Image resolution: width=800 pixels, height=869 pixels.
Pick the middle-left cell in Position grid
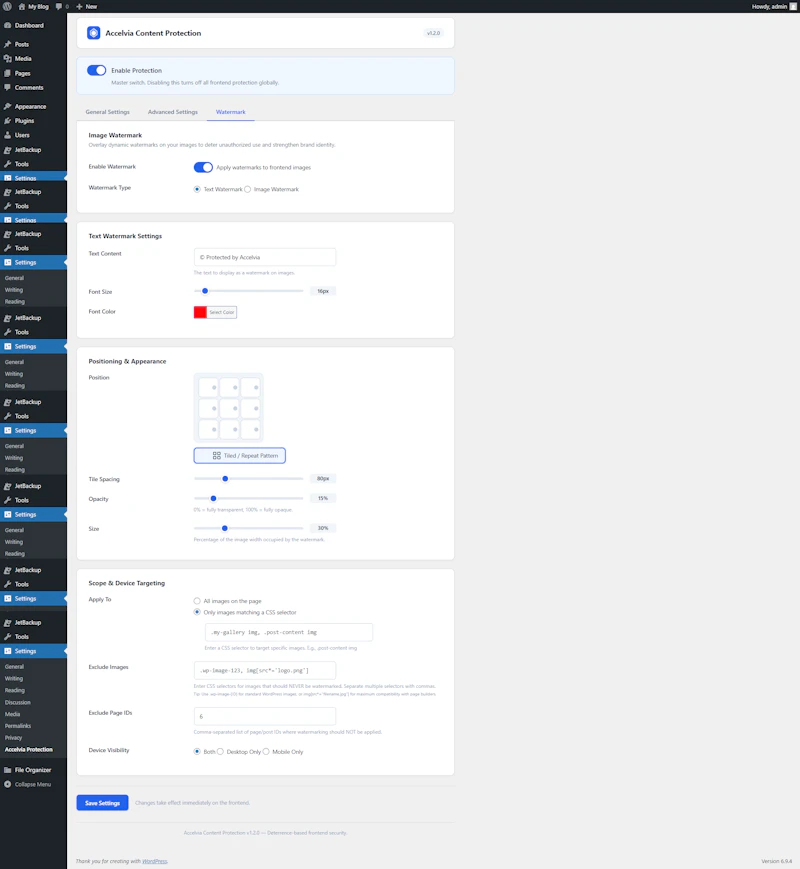(208, 408)
